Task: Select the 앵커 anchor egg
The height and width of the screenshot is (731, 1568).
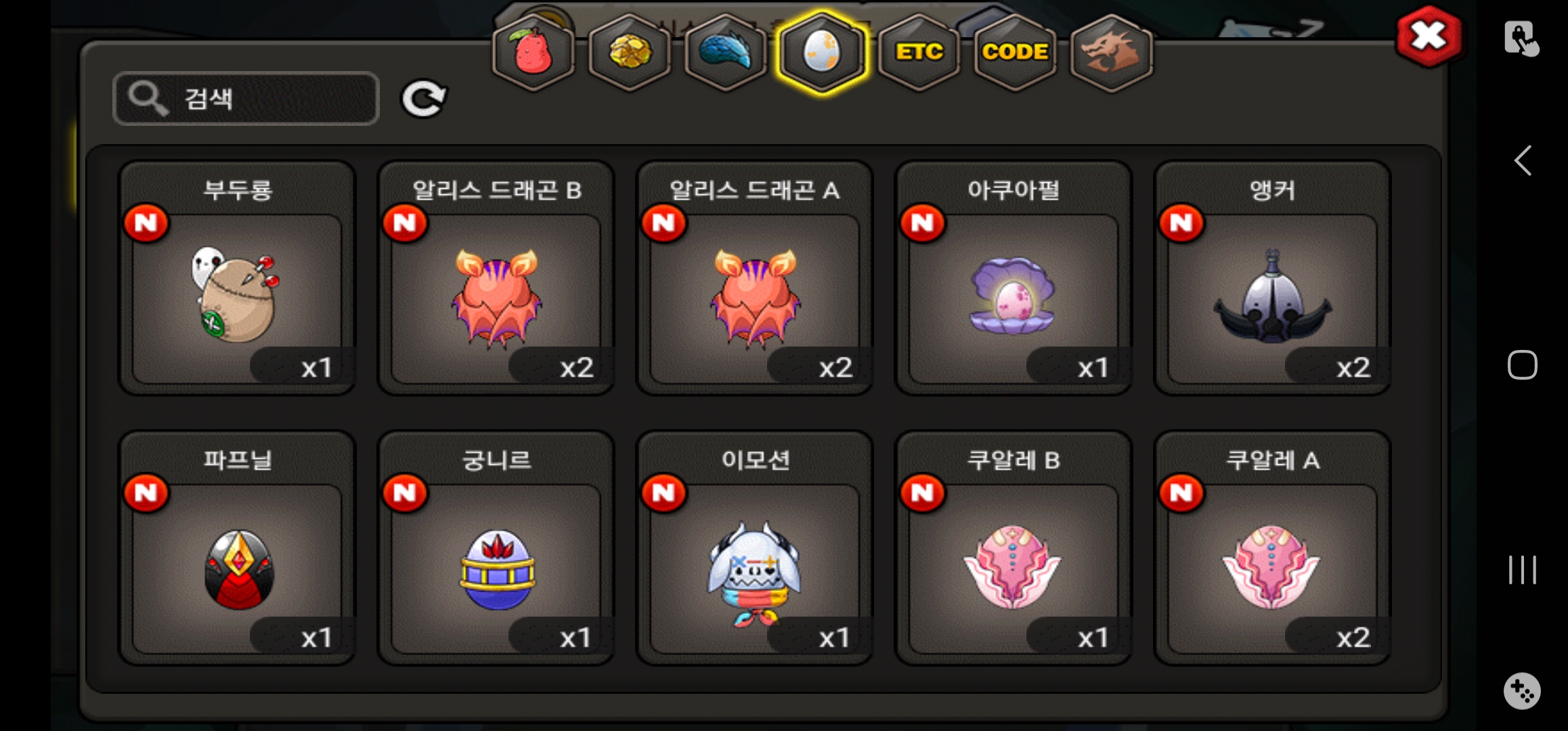Action: tap(1273, 278)
